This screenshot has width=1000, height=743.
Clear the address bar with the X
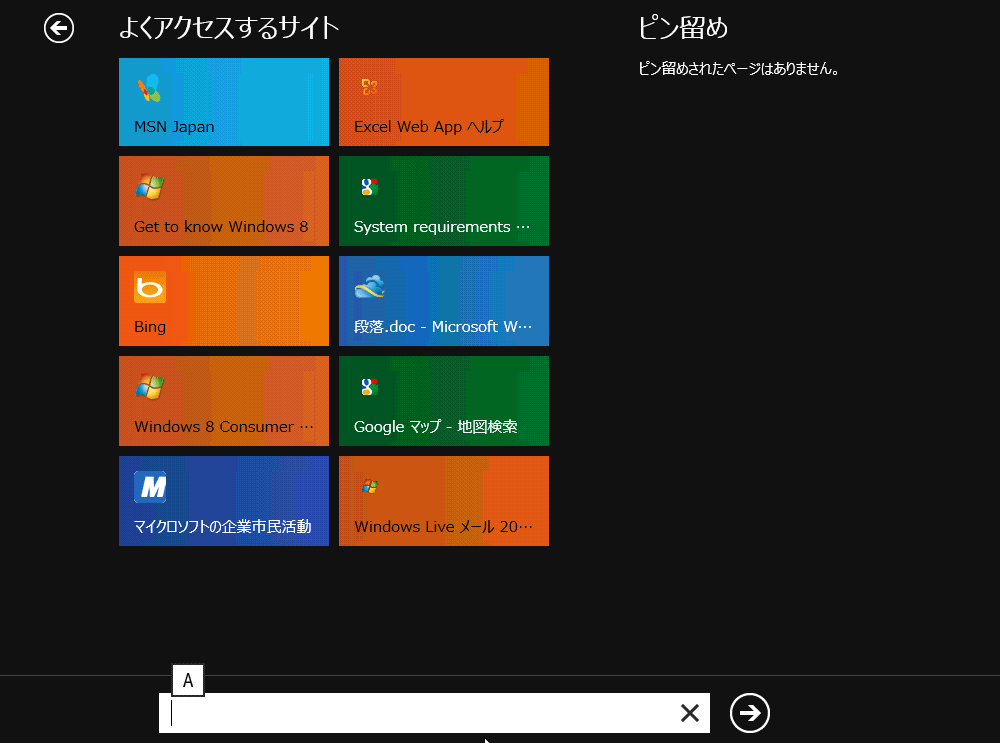(690, 713)
